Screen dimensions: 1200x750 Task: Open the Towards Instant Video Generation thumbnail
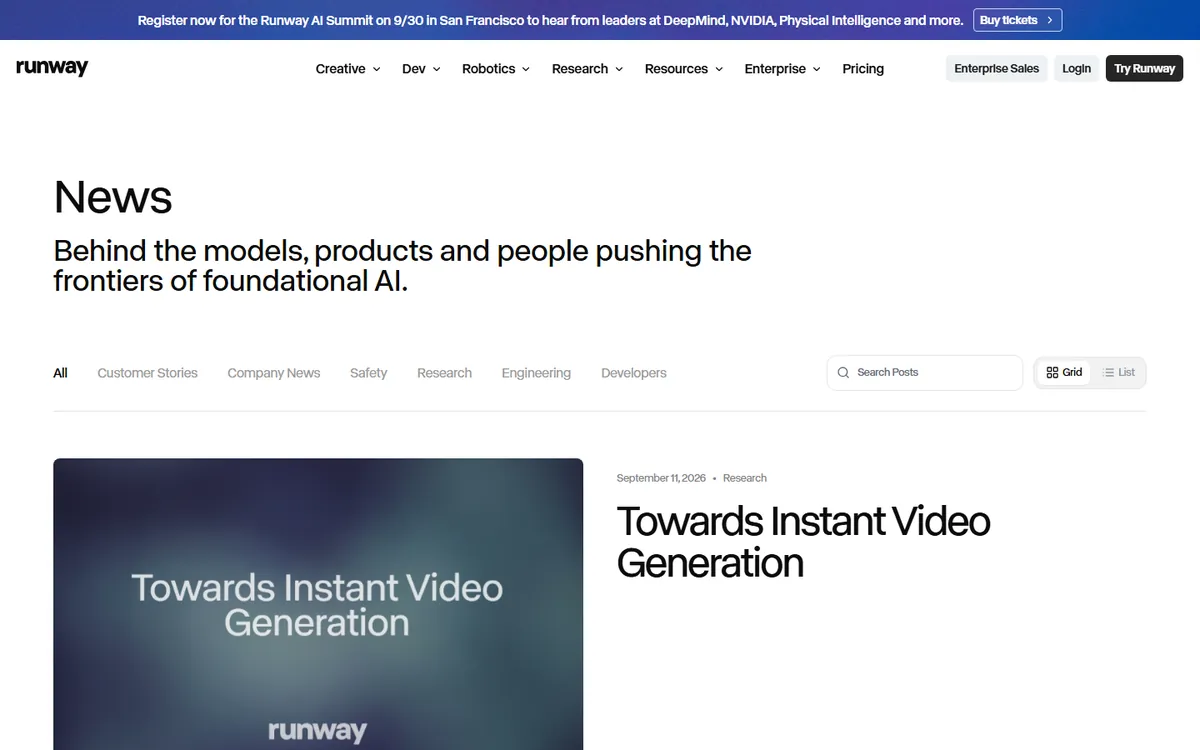318,604
